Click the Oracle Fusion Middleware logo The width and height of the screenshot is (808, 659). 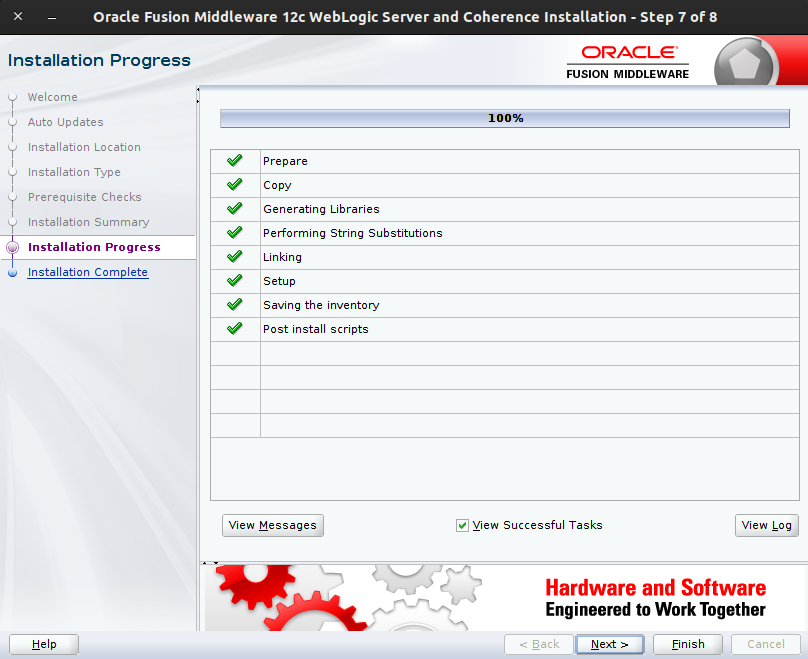tap(627, 61)
